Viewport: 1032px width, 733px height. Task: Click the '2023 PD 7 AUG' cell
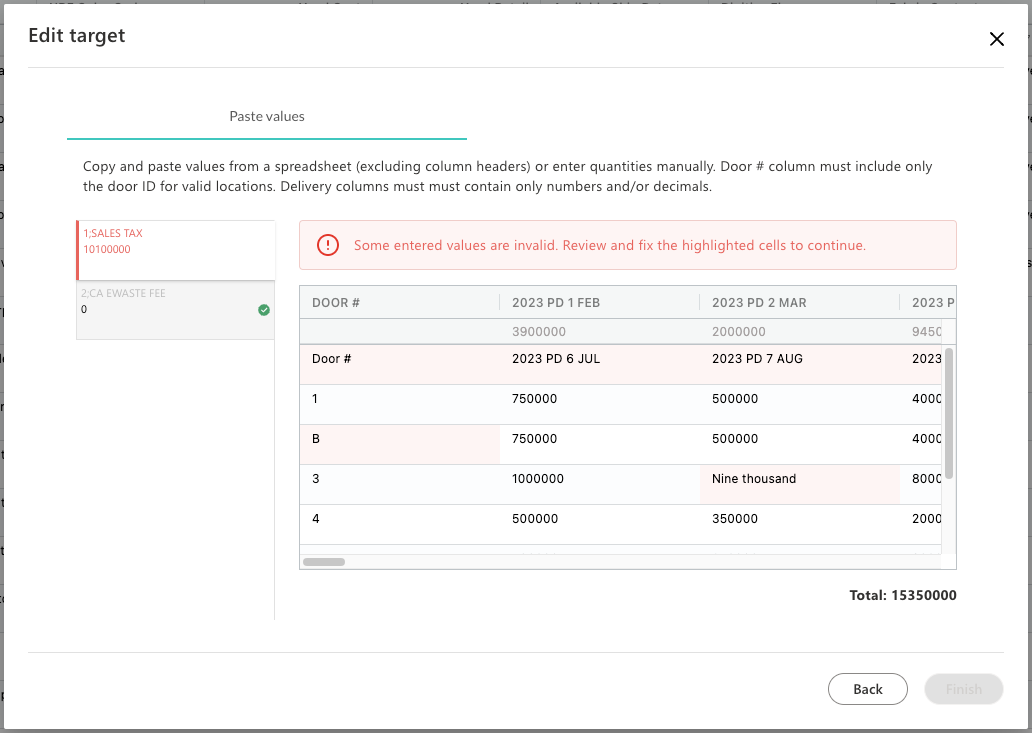(x=799, y=365)
